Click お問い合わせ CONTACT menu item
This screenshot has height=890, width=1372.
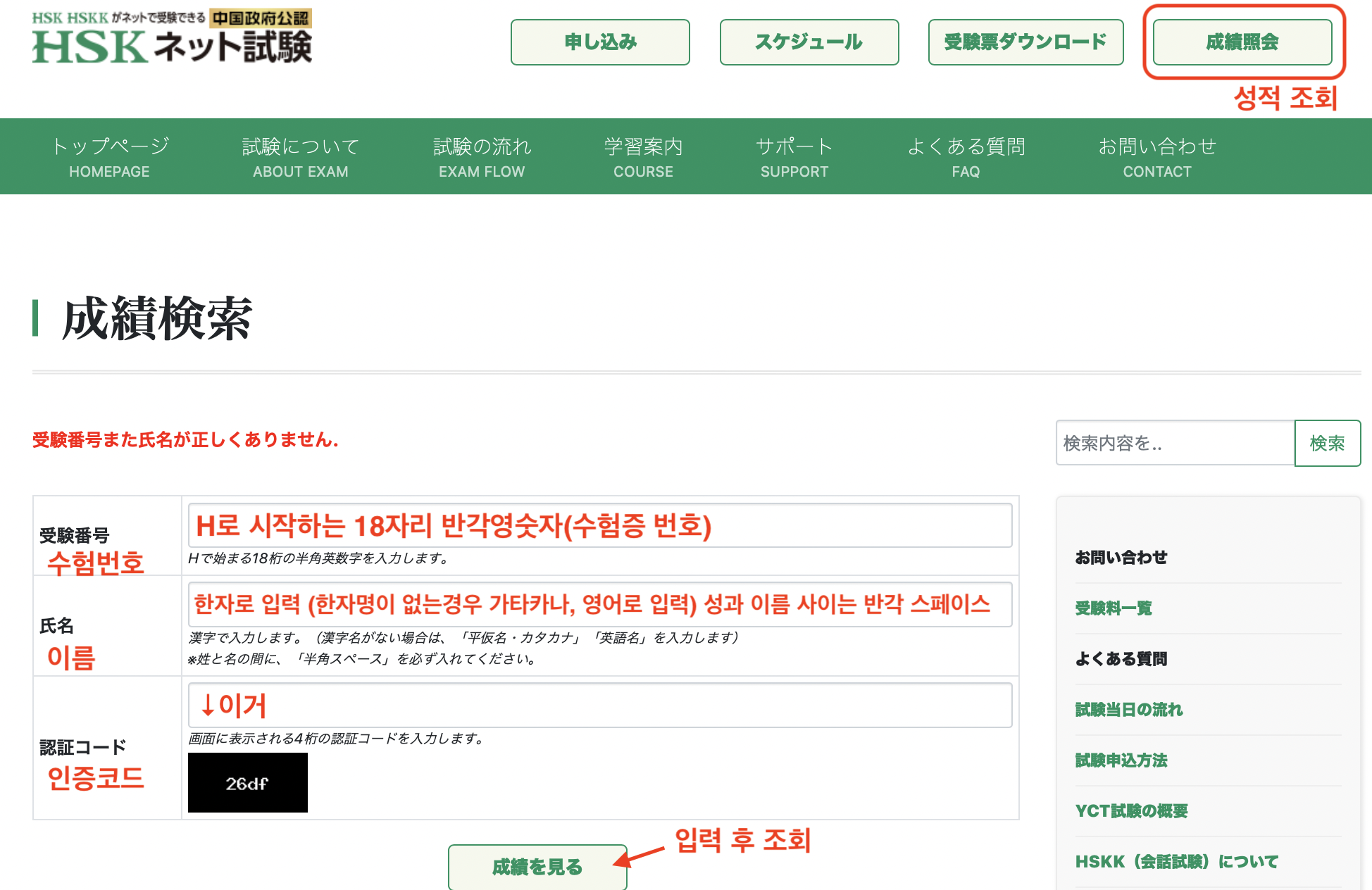[x=1157, y=157]
